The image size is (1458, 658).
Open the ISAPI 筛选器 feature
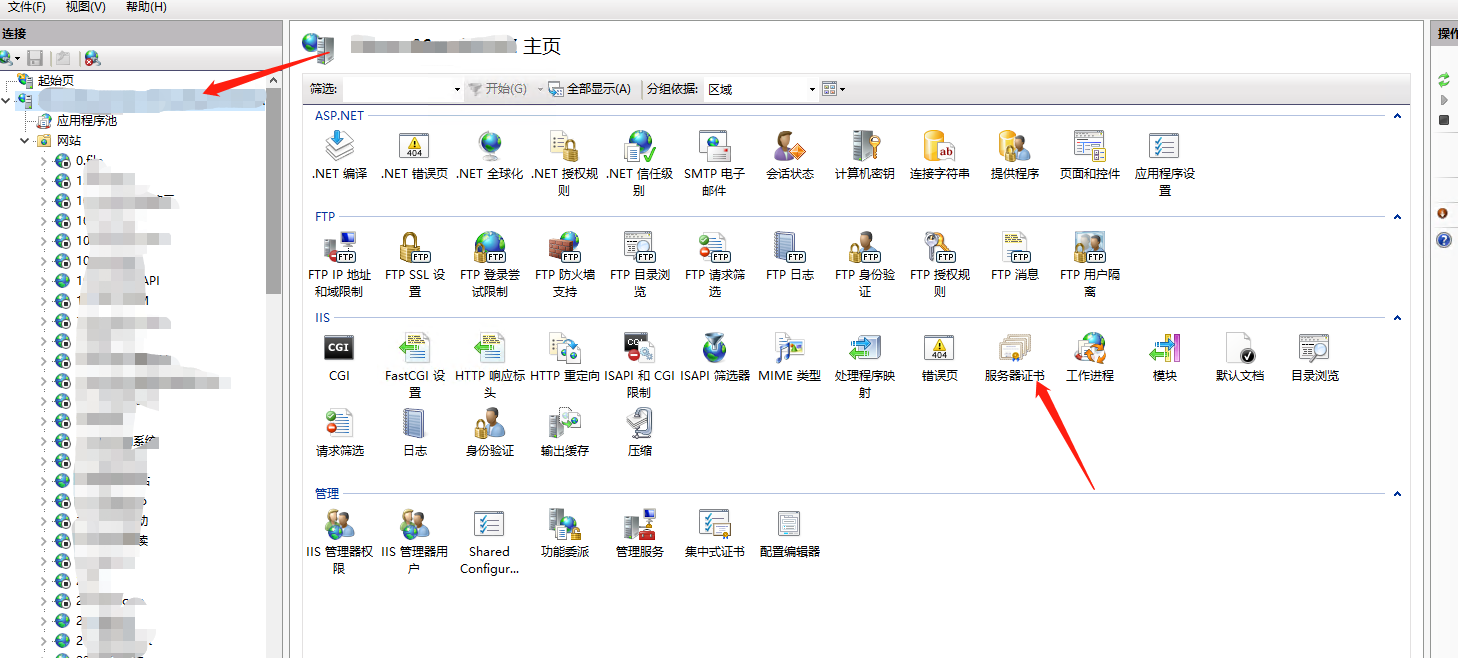pos(715,358)
